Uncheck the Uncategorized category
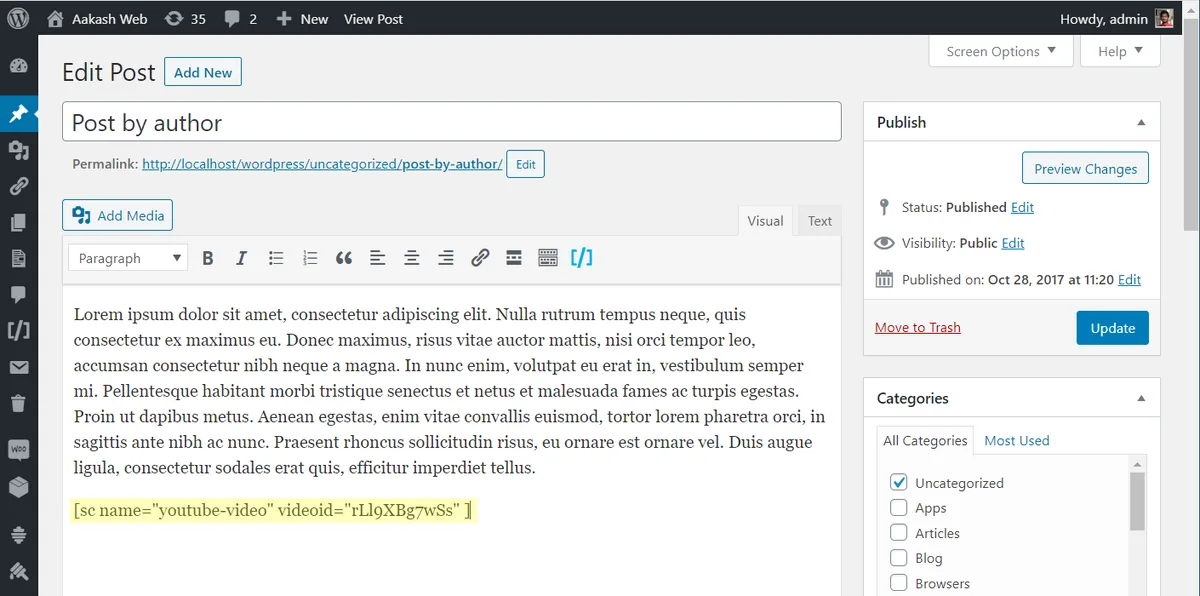 (899, 482)
